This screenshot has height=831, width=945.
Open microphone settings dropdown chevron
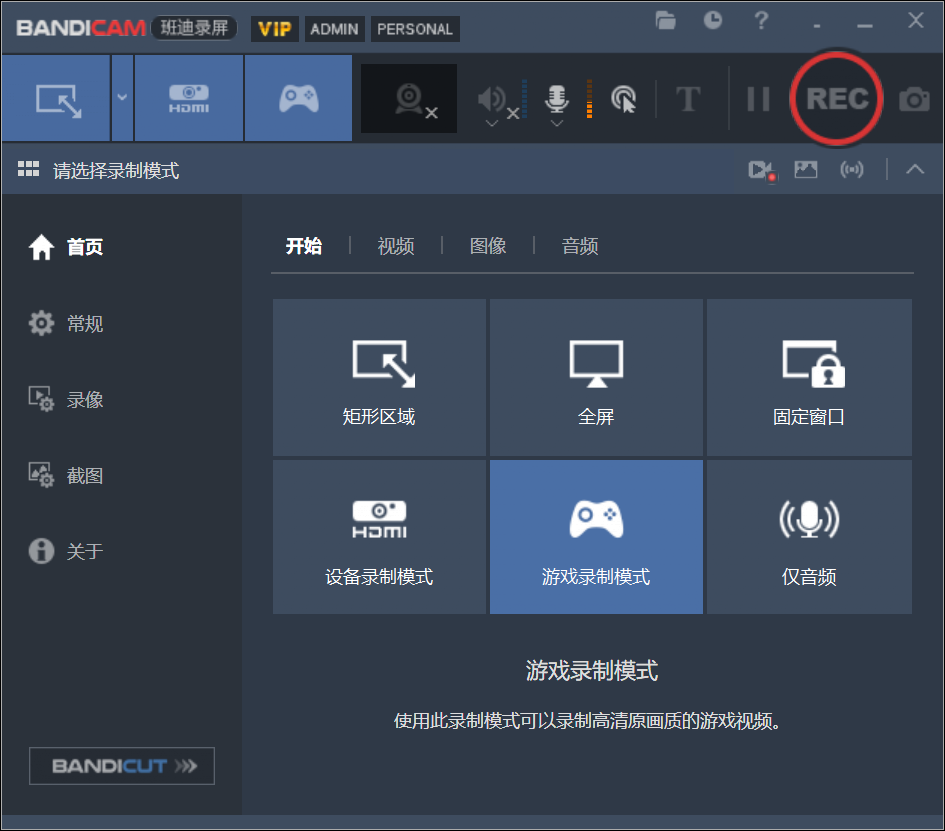[557, 124]
